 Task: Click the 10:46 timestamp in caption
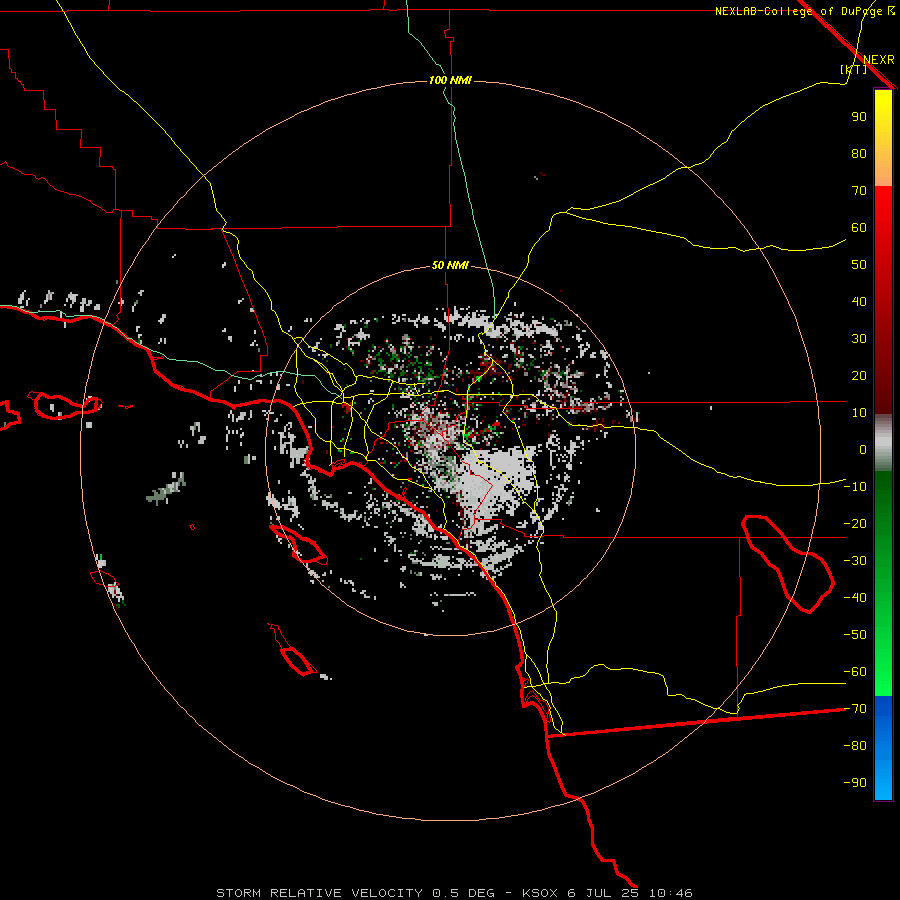coord(671,893)
